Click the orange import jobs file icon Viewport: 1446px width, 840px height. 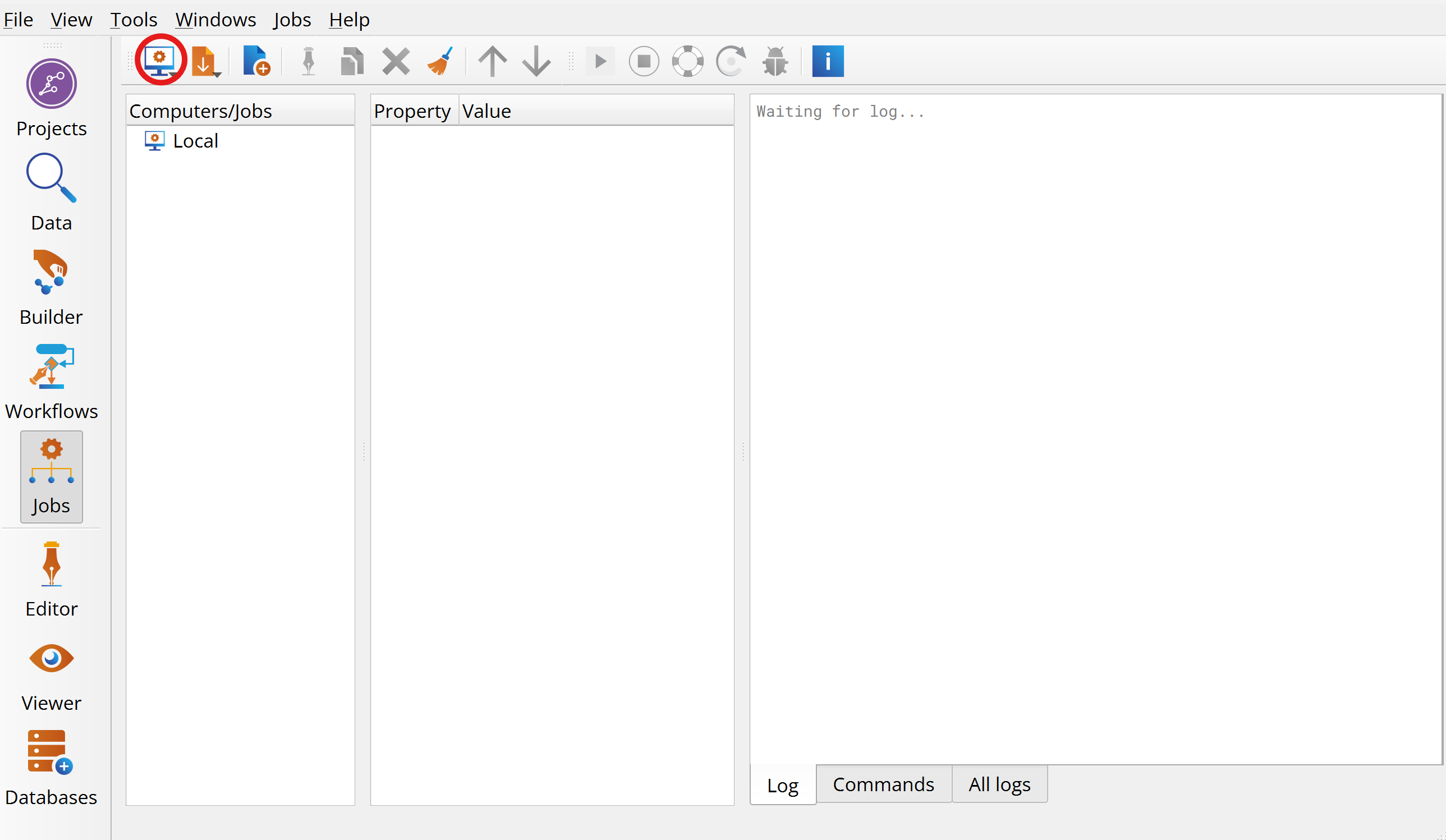point(202,61)
